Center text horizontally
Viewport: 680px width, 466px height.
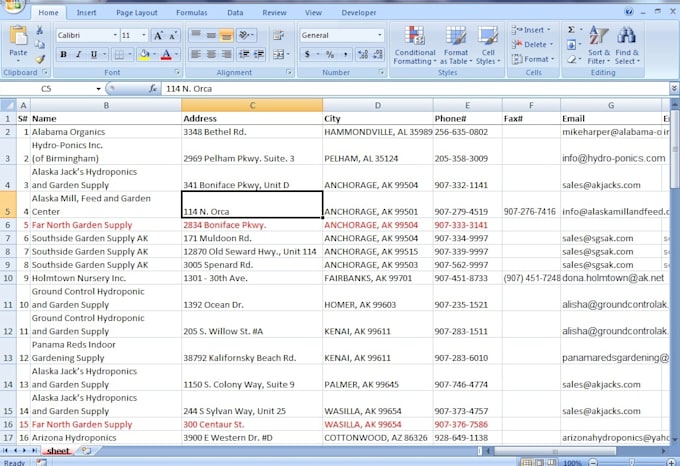pyautogui.click(x=211, y=54)
